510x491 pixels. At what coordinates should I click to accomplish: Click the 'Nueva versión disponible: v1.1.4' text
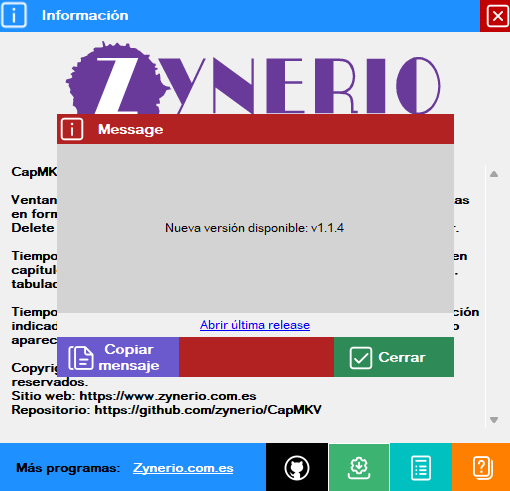pos(255,228)
